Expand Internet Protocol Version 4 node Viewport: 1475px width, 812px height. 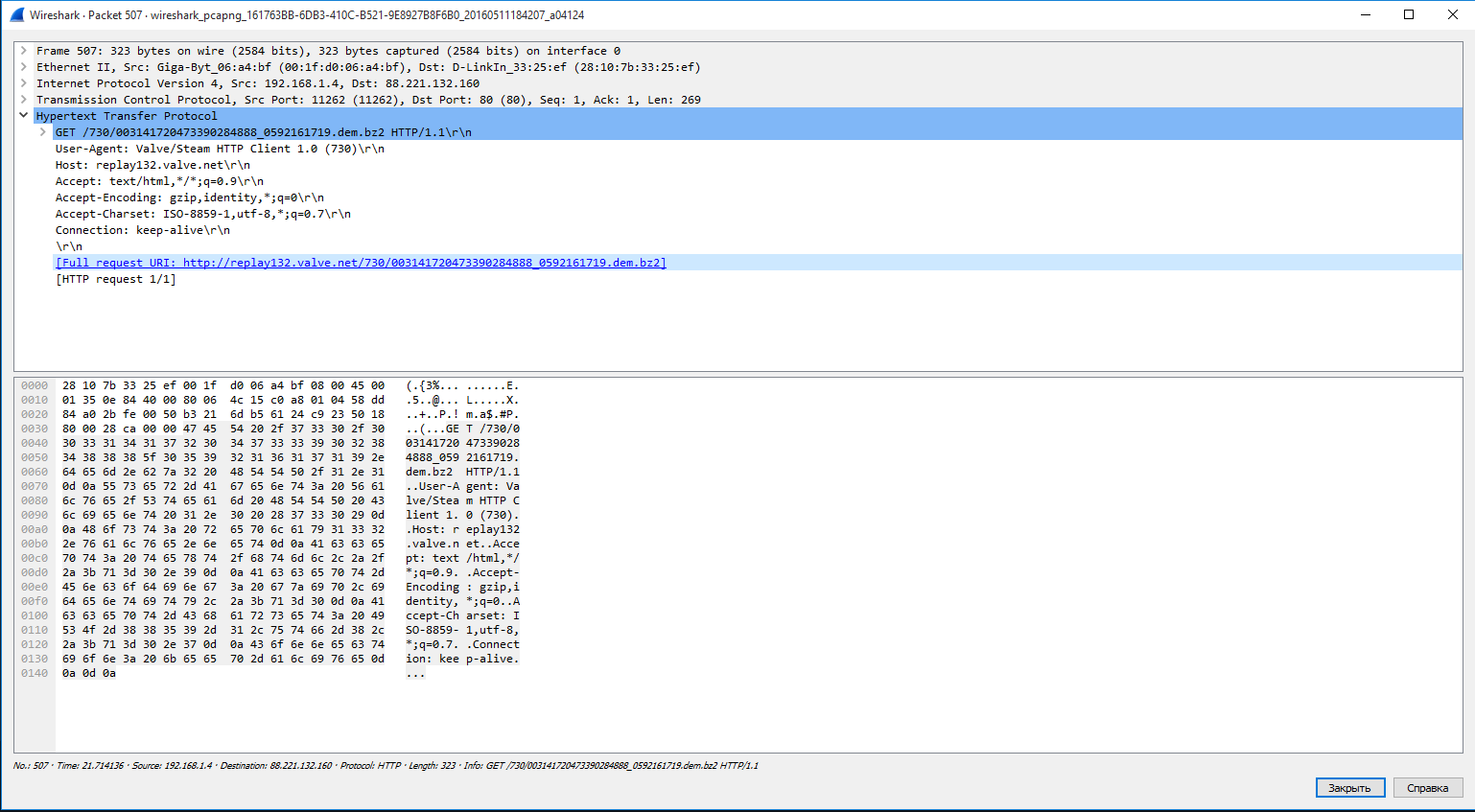(23, 83)
